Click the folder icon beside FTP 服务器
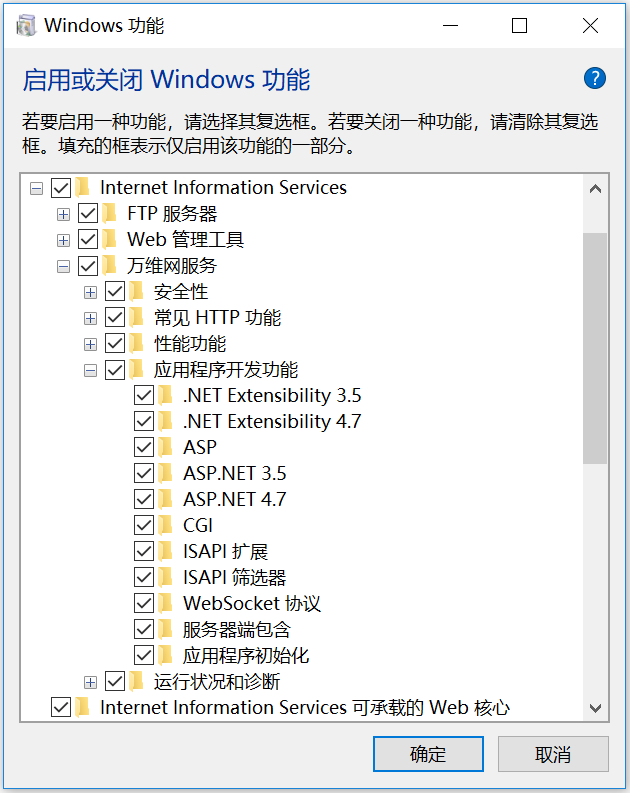Screen dimensions: 630x793 (x=109, y=213)
